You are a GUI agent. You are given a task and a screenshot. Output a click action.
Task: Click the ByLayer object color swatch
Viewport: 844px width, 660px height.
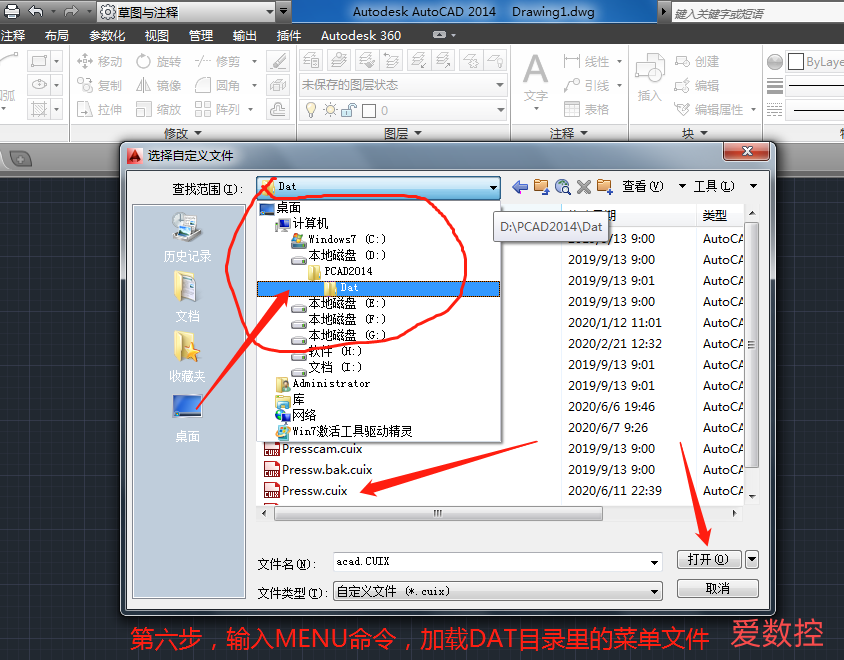796,61
